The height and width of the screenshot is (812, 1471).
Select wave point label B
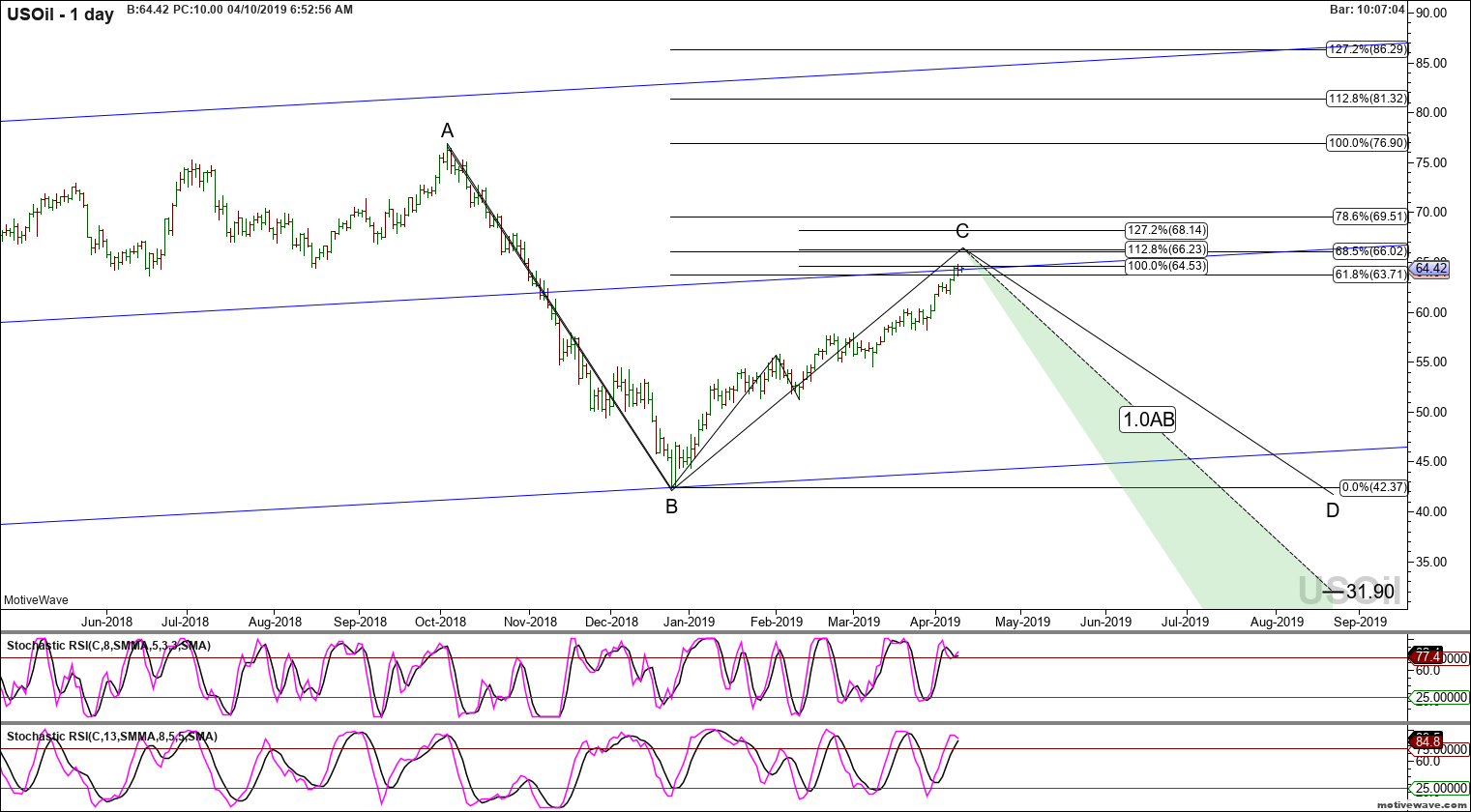[x=671, y=507]
